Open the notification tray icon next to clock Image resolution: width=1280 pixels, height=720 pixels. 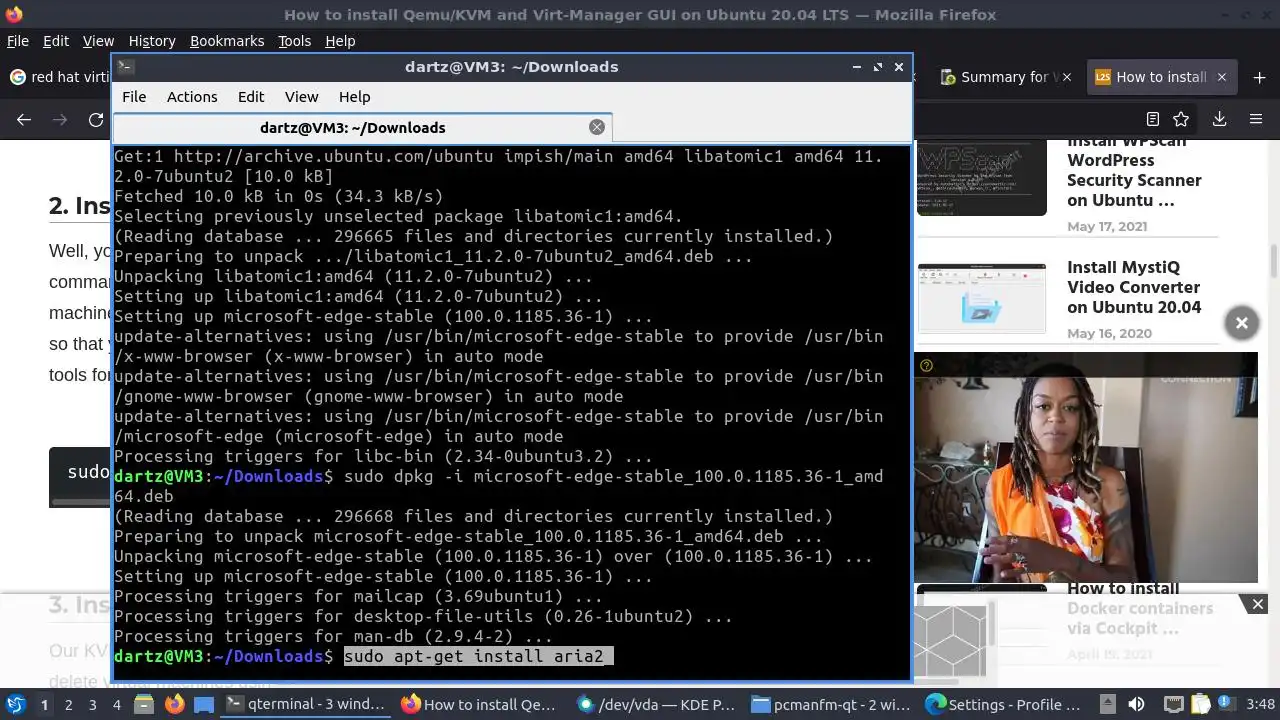[x=1226, y=705]
